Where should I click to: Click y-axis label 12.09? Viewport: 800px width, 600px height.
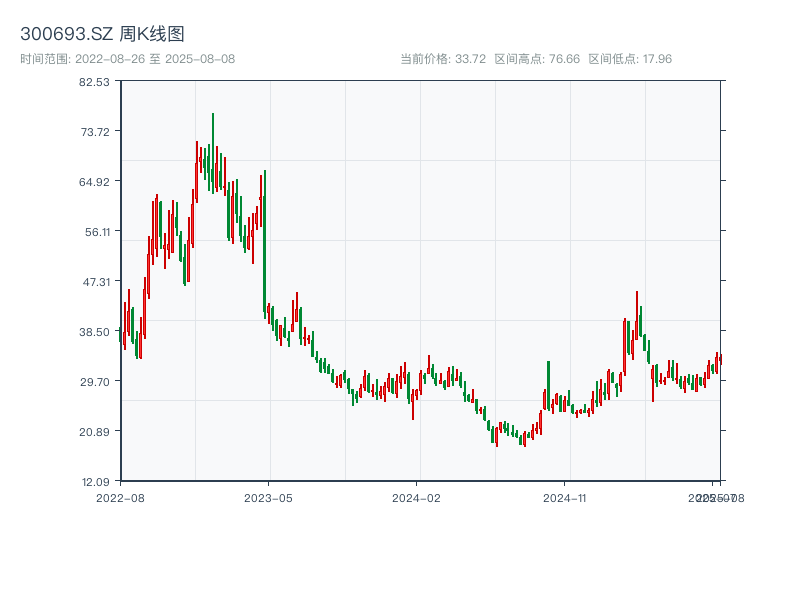(x=96, y=482)
